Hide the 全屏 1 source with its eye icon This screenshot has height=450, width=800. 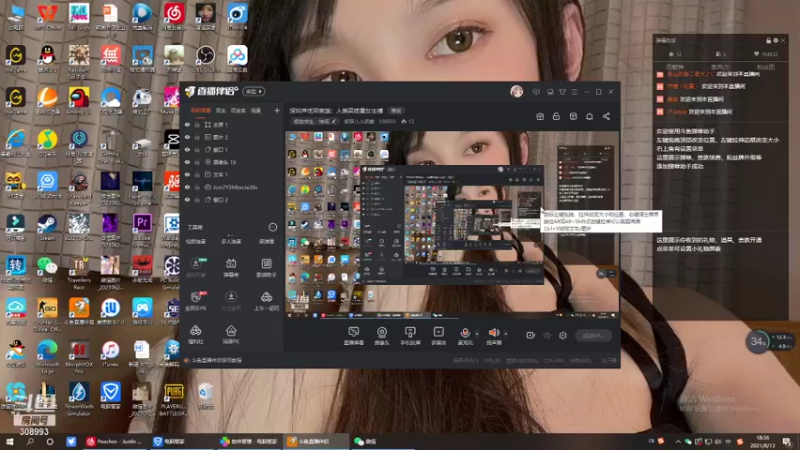pyautogui.click(x=187, y=124)
